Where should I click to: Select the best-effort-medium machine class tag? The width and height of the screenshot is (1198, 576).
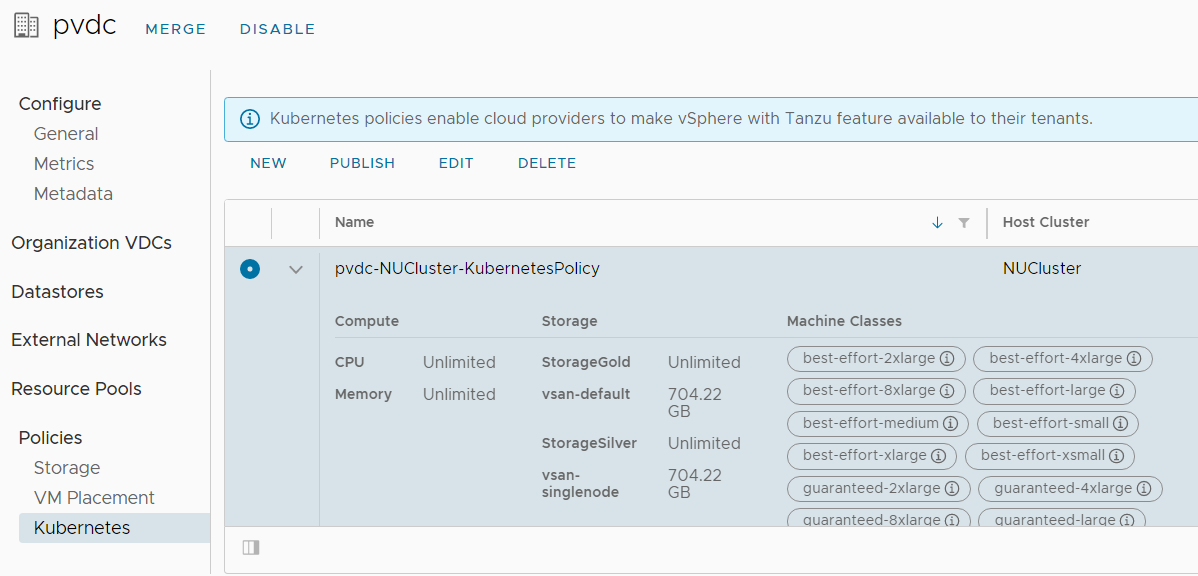tap(877, 423)
